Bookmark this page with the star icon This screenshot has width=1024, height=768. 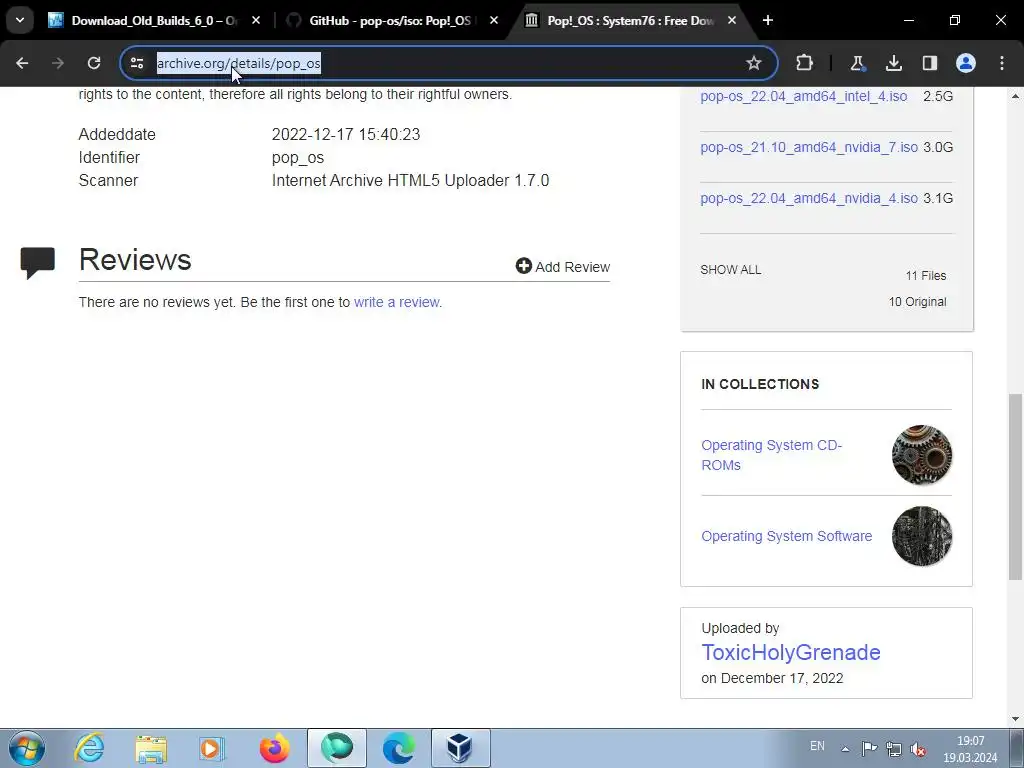pos(754,63)
